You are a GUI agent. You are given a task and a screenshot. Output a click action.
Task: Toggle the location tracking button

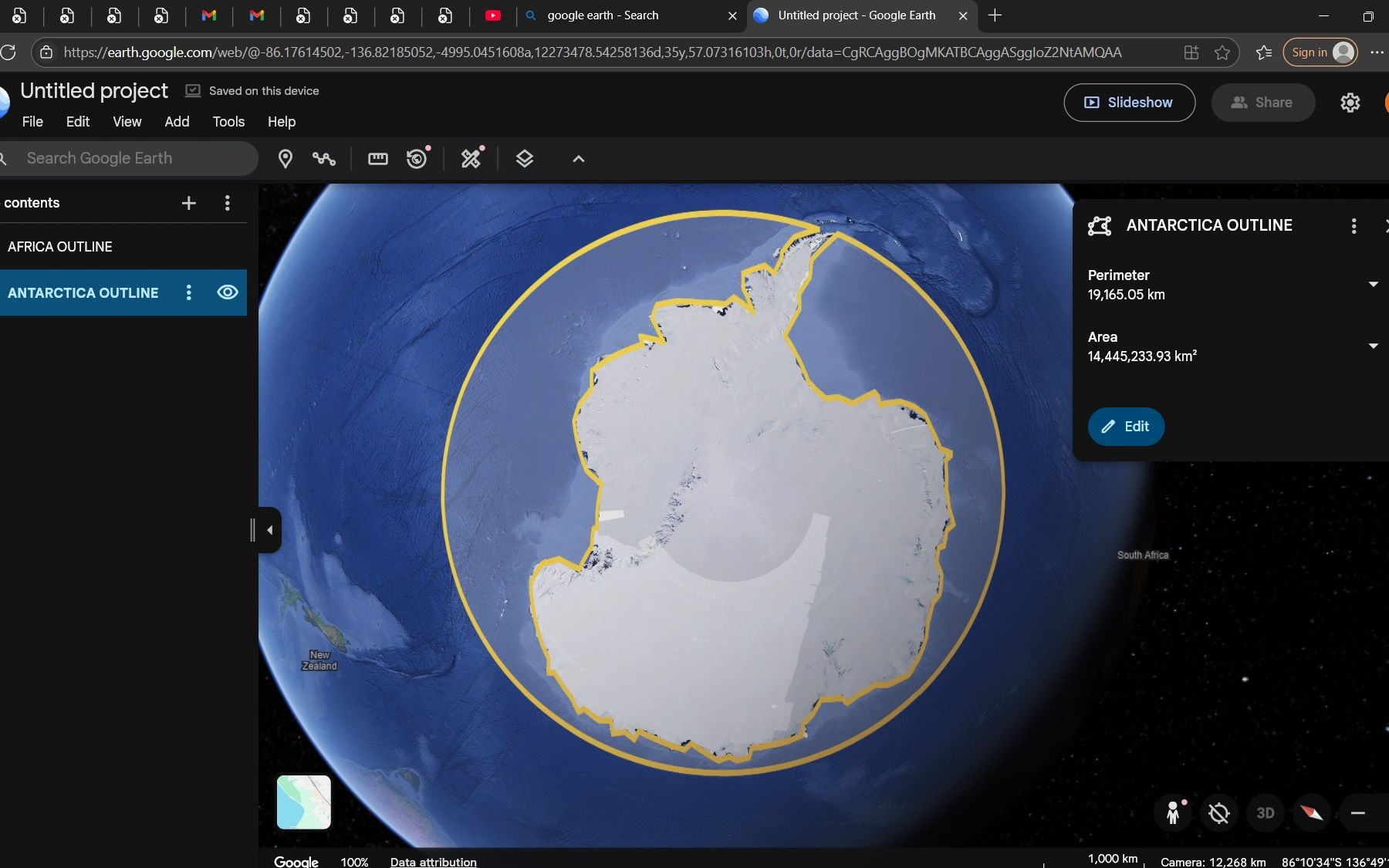(1218, 812)
